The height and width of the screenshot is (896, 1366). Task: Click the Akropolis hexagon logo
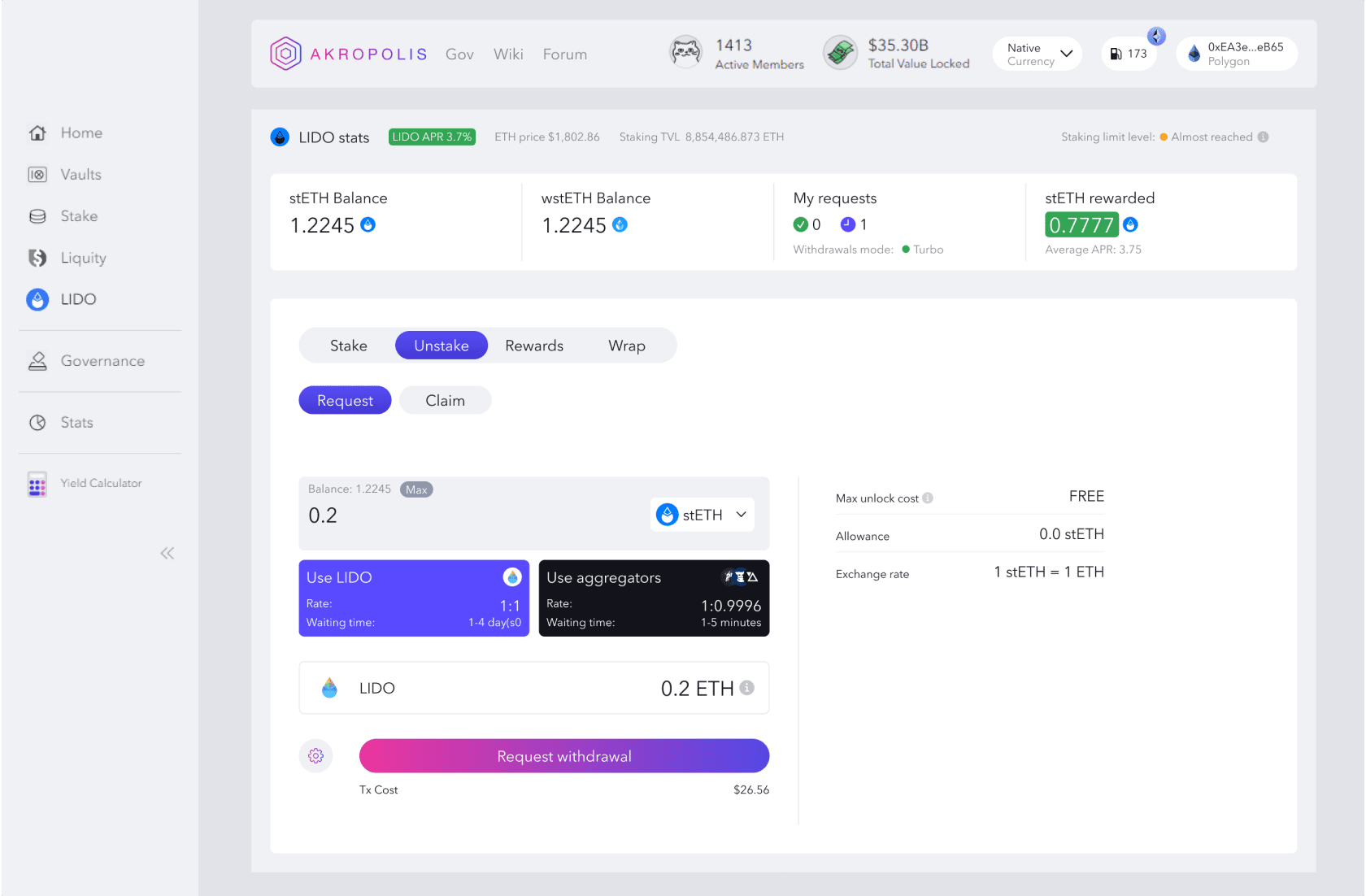(x=285, y=54)
